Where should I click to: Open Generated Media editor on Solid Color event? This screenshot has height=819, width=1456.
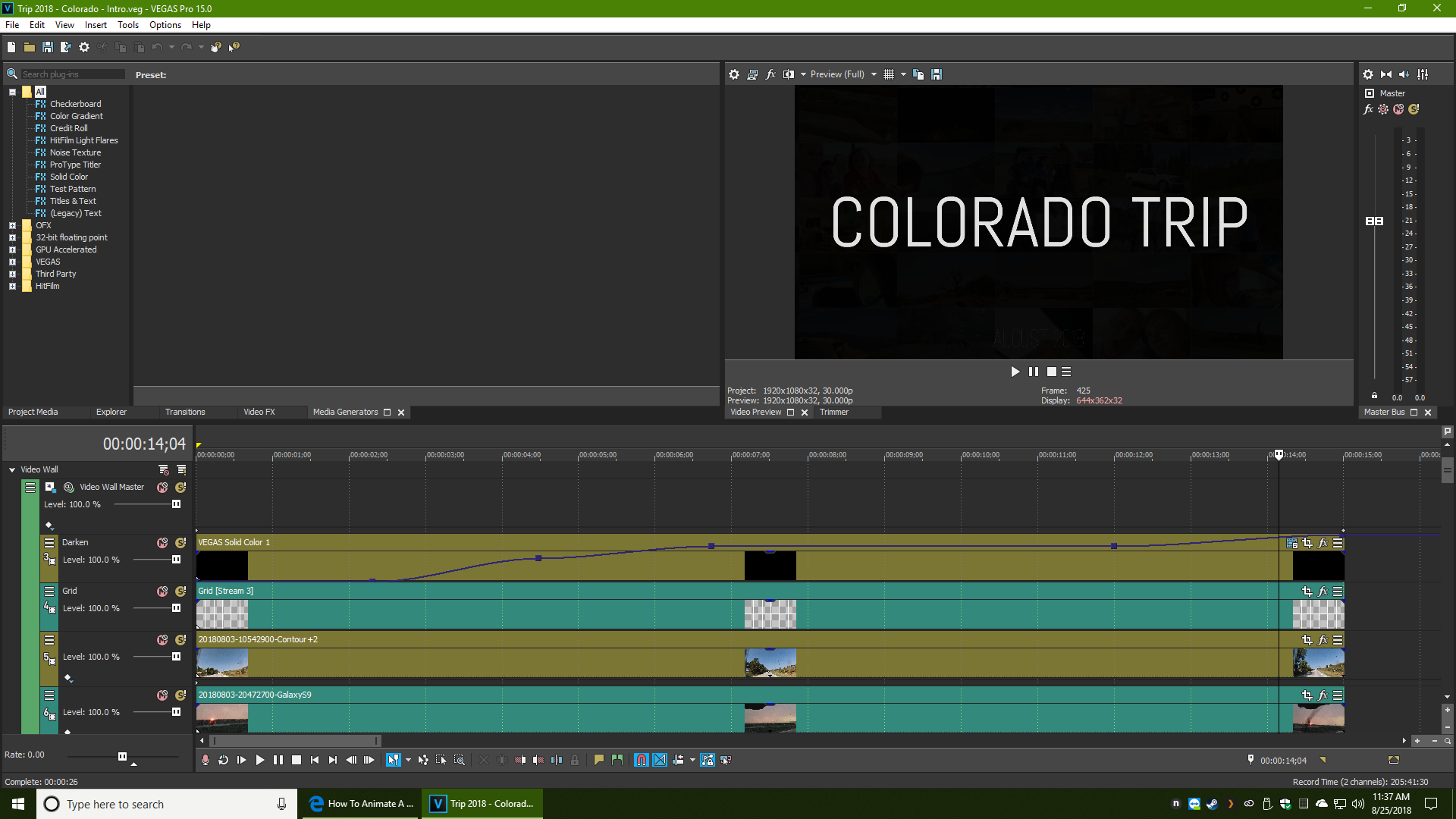point(1292,543)
